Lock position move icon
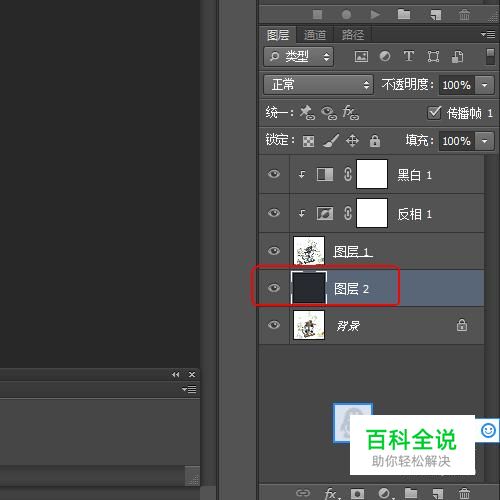 [352, 141]
